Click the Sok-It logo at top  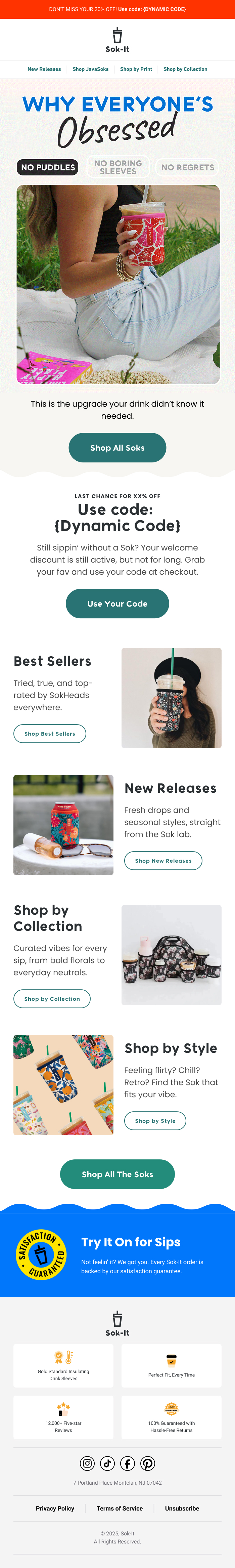(117, 40)
